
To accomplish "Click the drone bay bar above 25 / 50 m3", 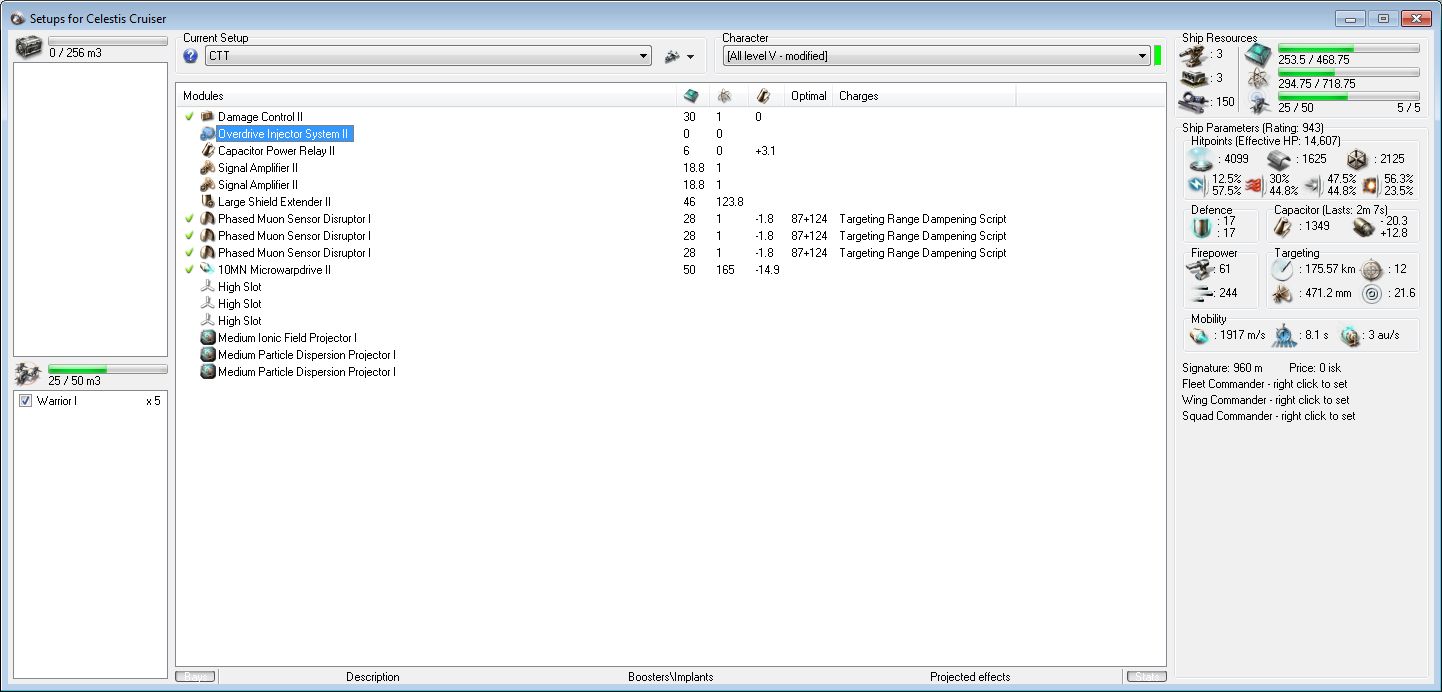I will (108, 370).
